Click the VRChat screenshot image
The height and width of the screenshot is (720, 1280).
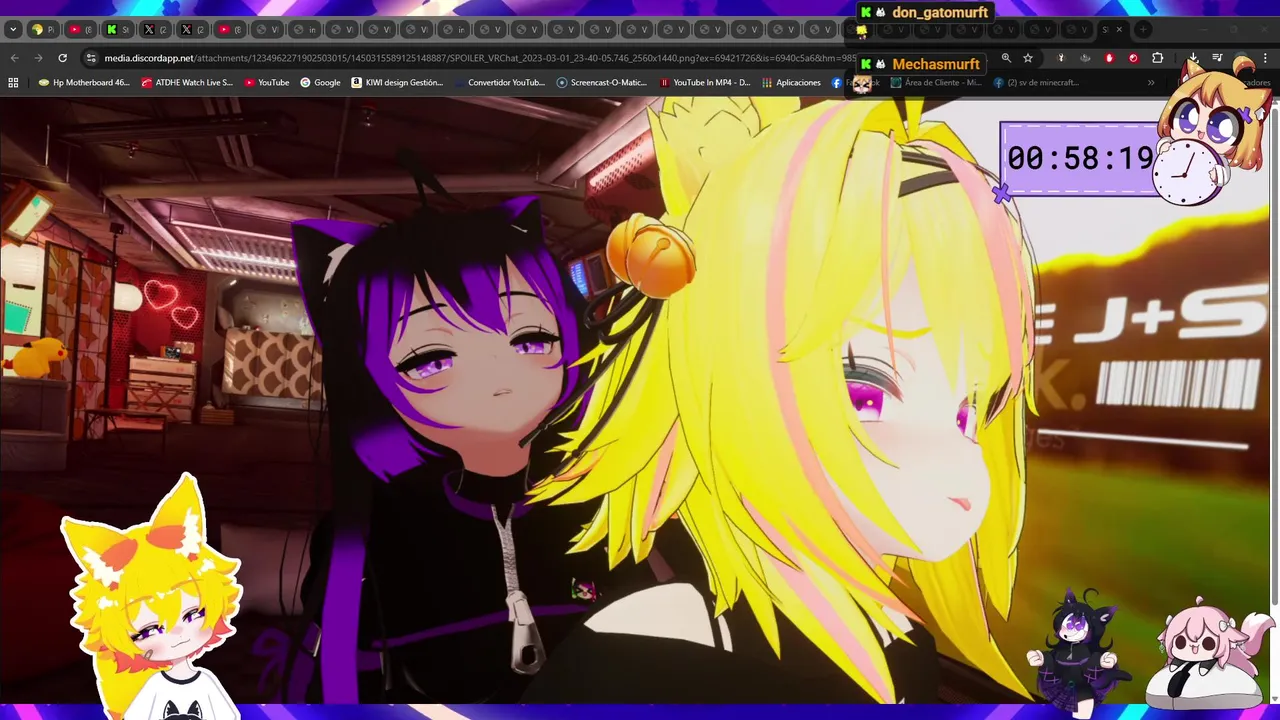pyautogui.click(x=635, y=400)
